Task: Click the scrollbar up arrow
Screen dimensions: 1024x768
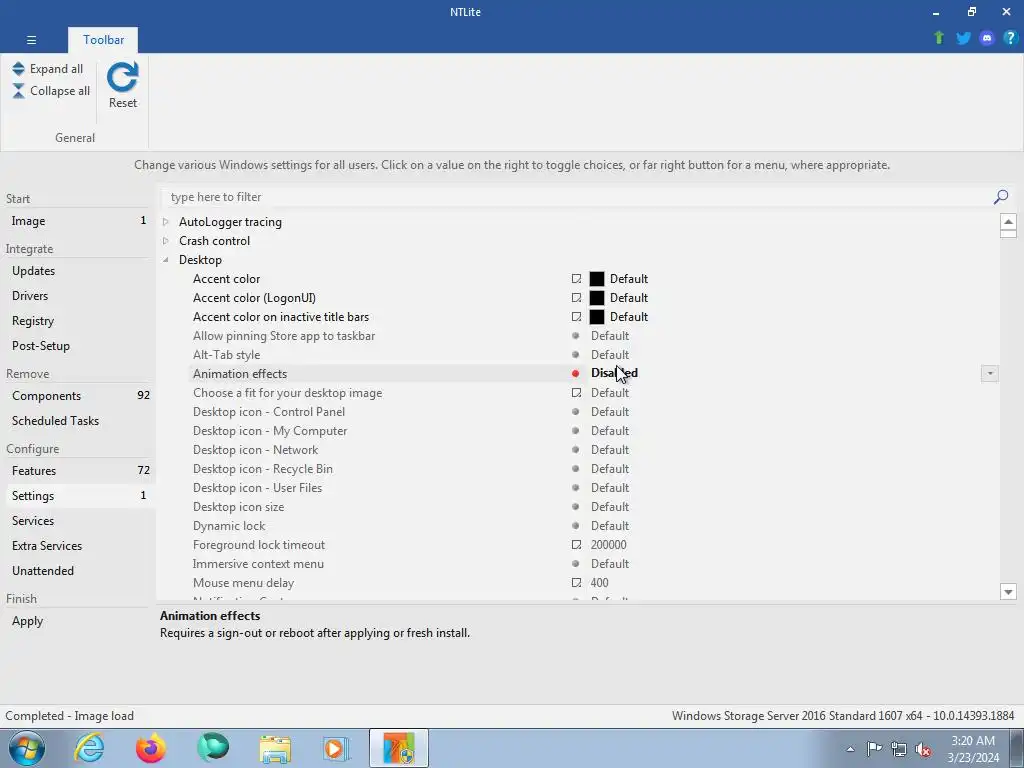Action: pyautogui.click(x=1008, y=222)
